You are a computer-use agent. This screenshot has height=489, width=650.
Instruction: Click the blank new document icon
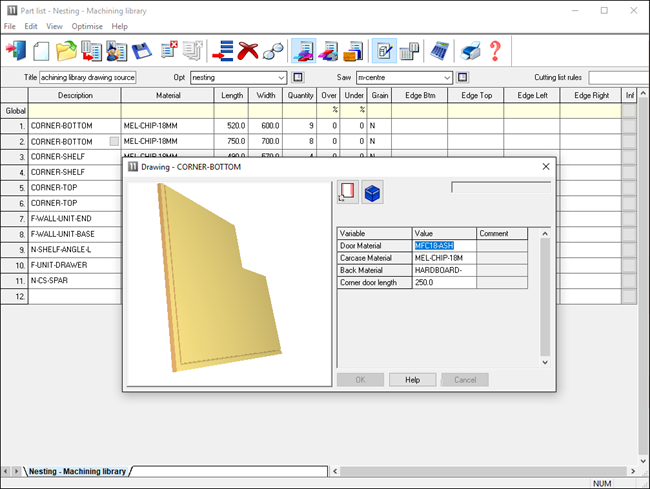[41, 50]
